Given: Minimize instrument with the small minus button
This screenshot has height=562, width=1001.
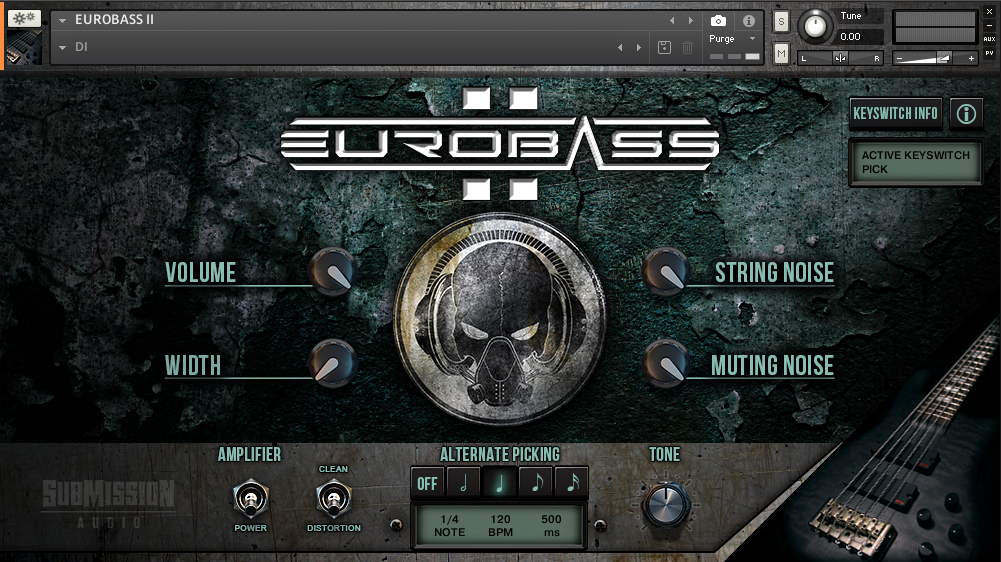Looking at the screenshot, I should (990, 26).
